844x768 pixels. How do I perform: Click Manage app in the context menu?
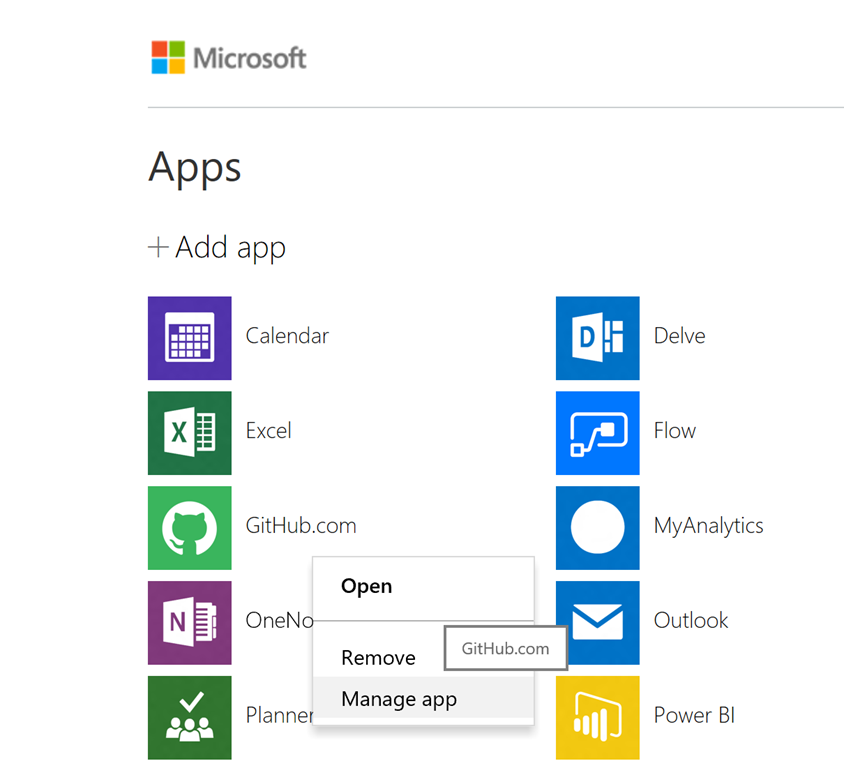(x=399, y=700)
